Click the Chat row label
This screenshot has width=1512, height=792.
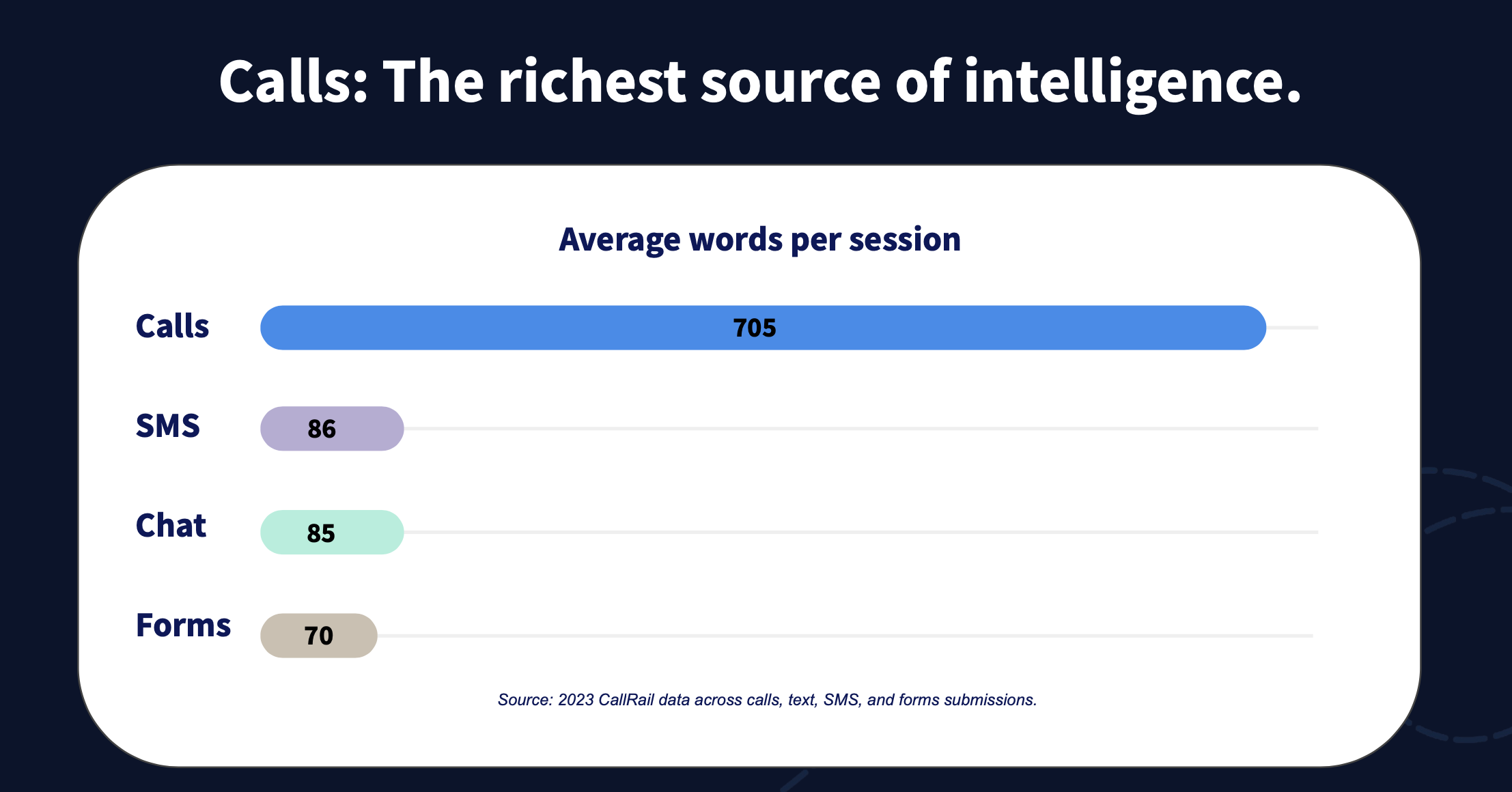coord(171,526)
